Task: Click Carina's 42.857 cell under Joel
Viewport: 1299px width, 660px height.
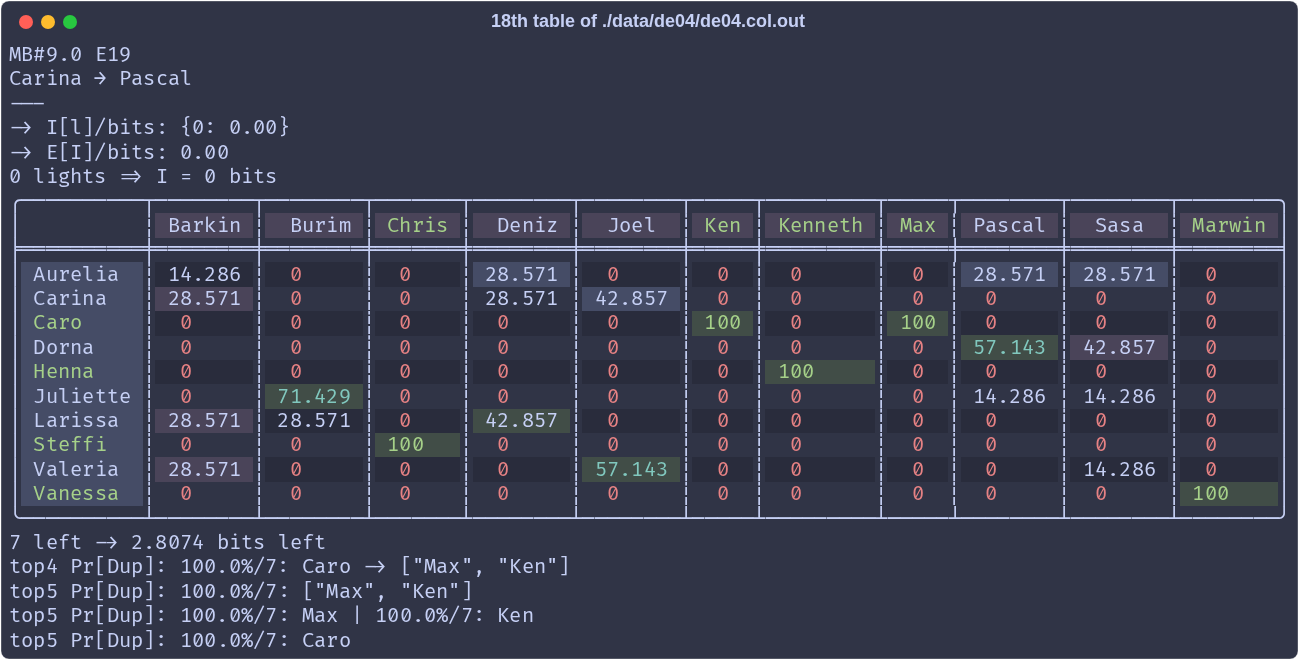Action: click(631, 298)
